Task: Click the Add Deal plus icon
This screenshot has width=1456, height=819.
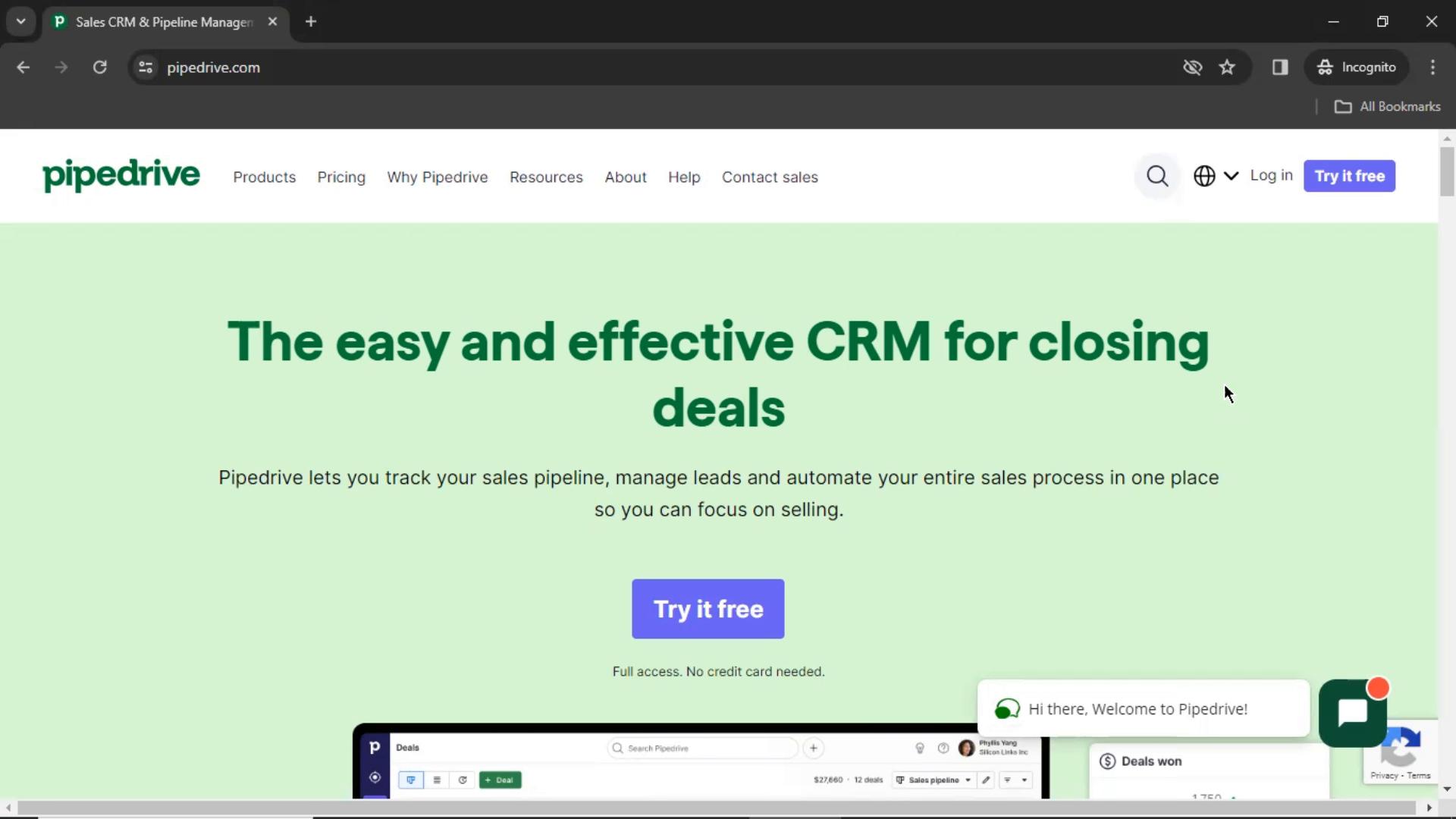Action: [489, 780]
